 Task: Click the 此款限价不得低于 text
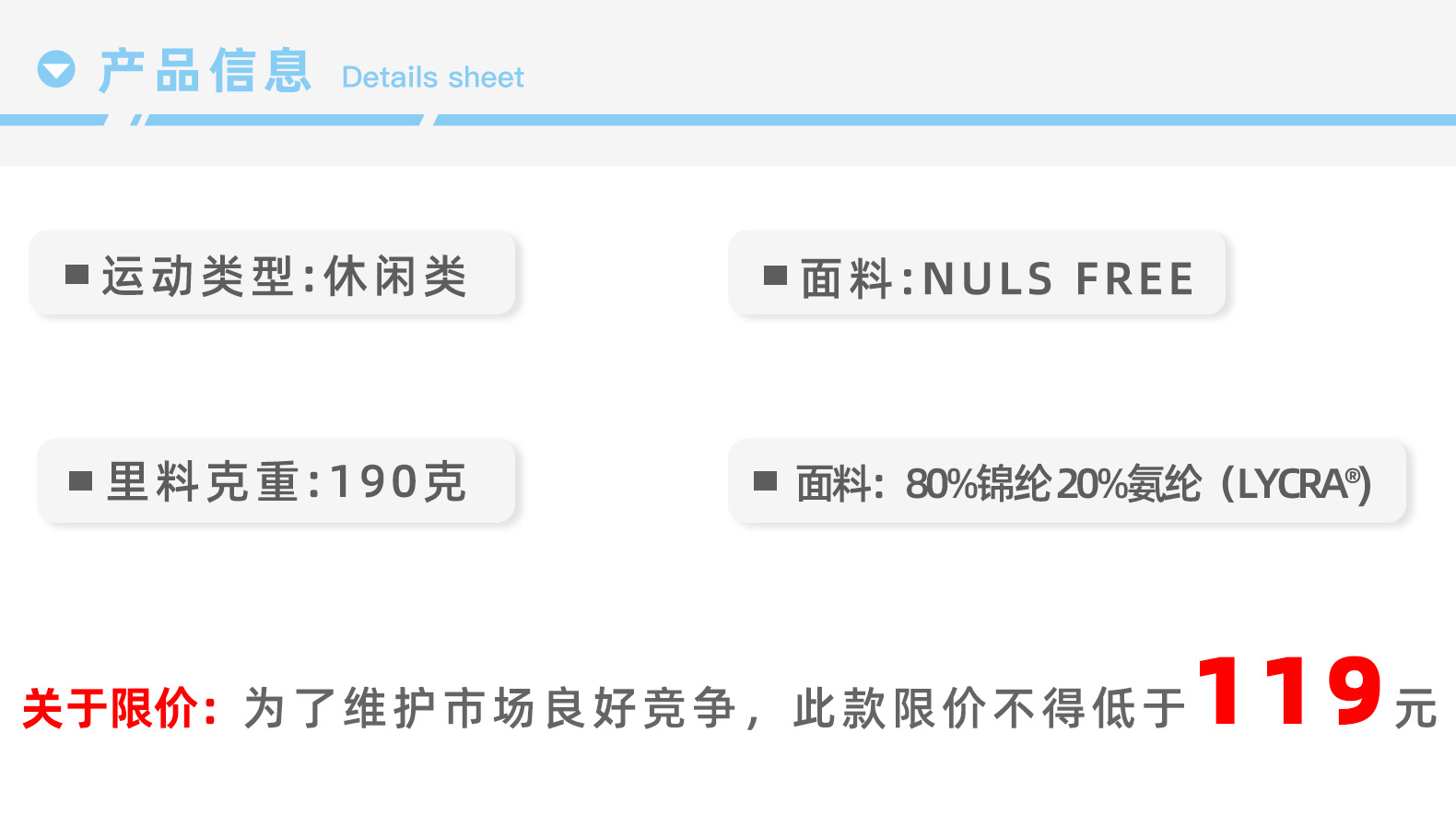990,708
